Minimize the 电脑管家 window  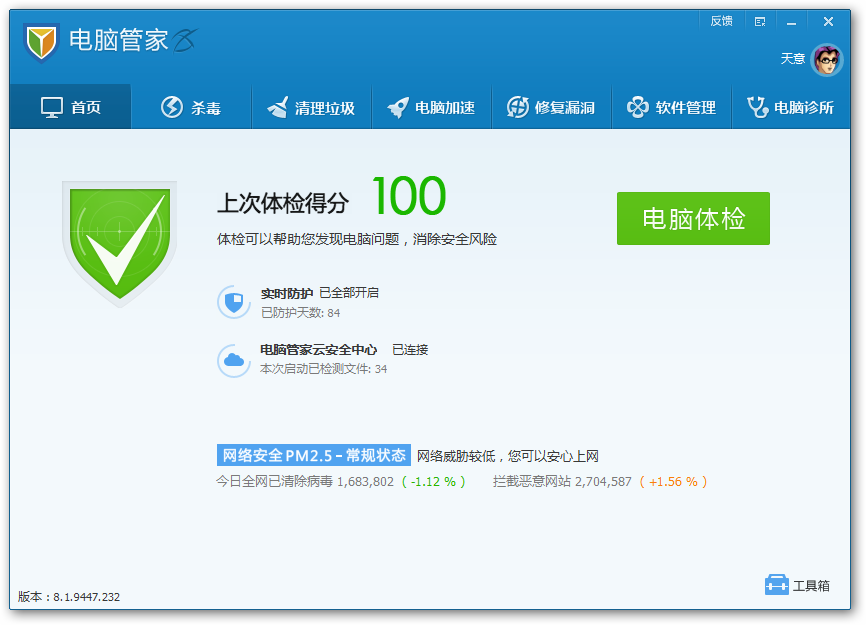pos(791,22)
